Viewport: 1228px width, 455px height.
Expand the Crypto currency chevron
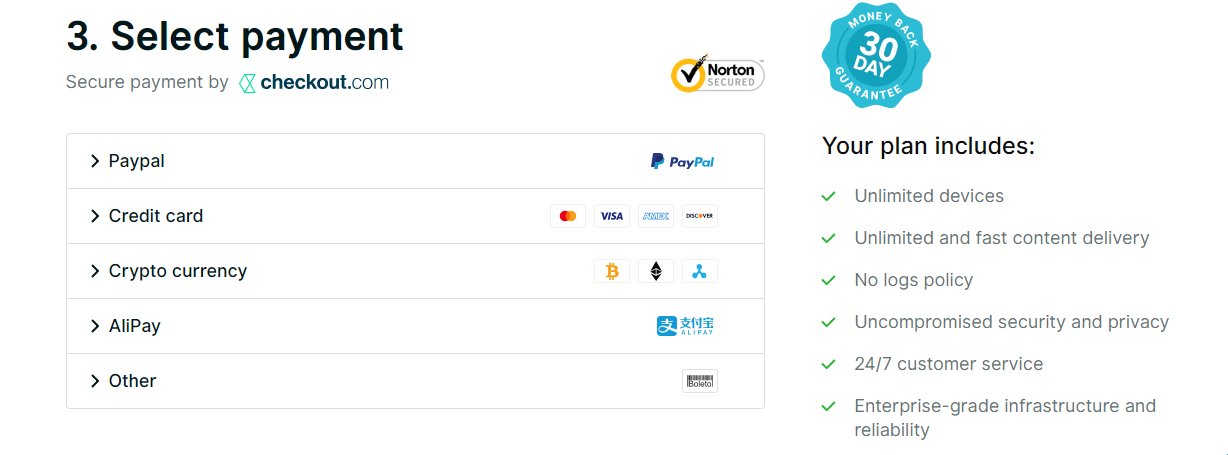(95, 271)
